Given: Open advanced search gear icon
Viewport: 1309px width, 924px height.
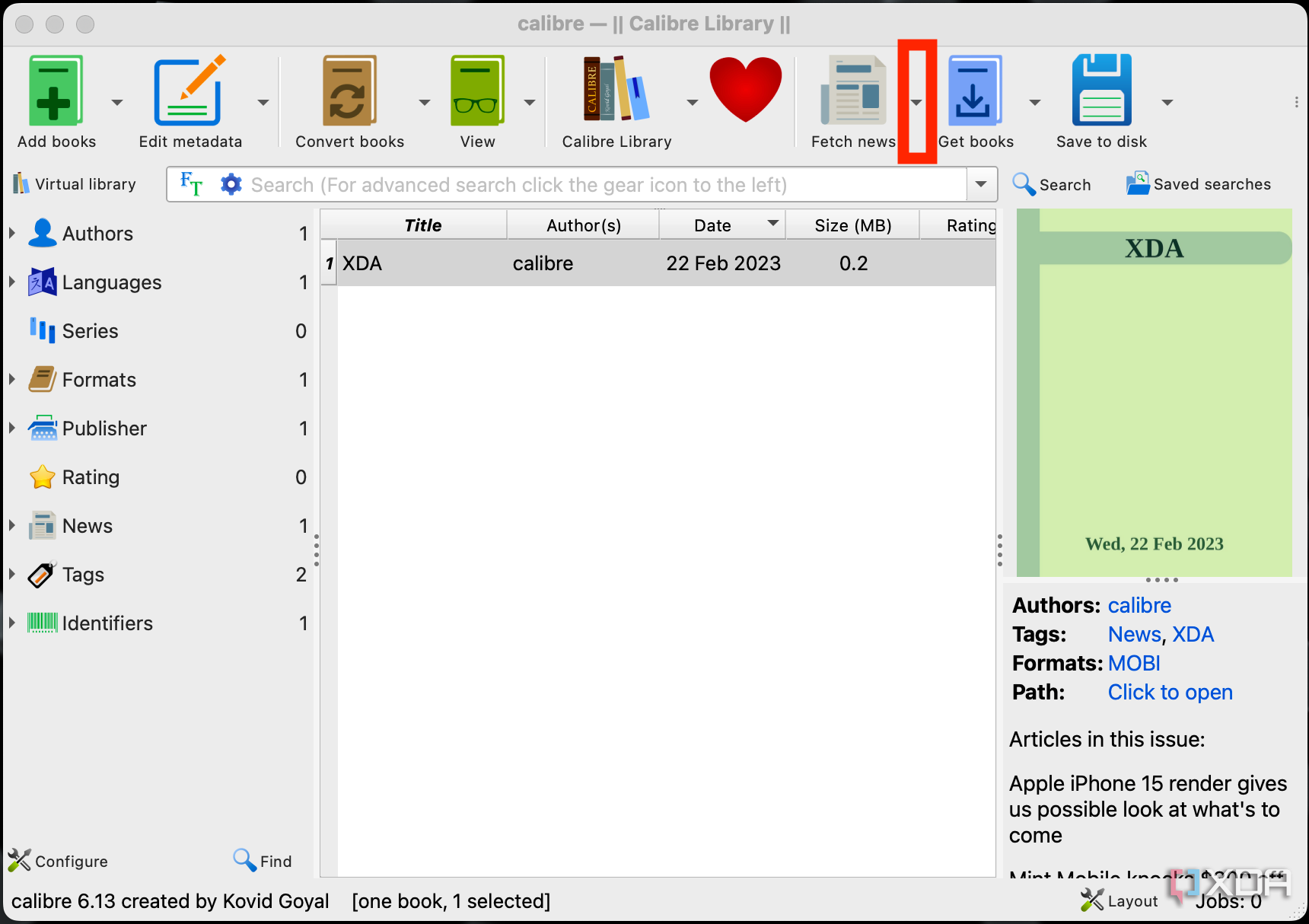Looking at the screenshot, I should 231,184.
